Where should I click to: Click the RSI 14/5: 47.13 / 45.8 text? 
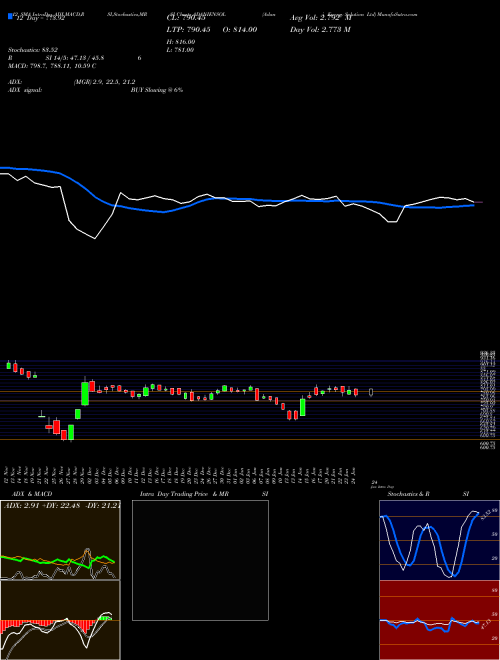coord(74,58)
